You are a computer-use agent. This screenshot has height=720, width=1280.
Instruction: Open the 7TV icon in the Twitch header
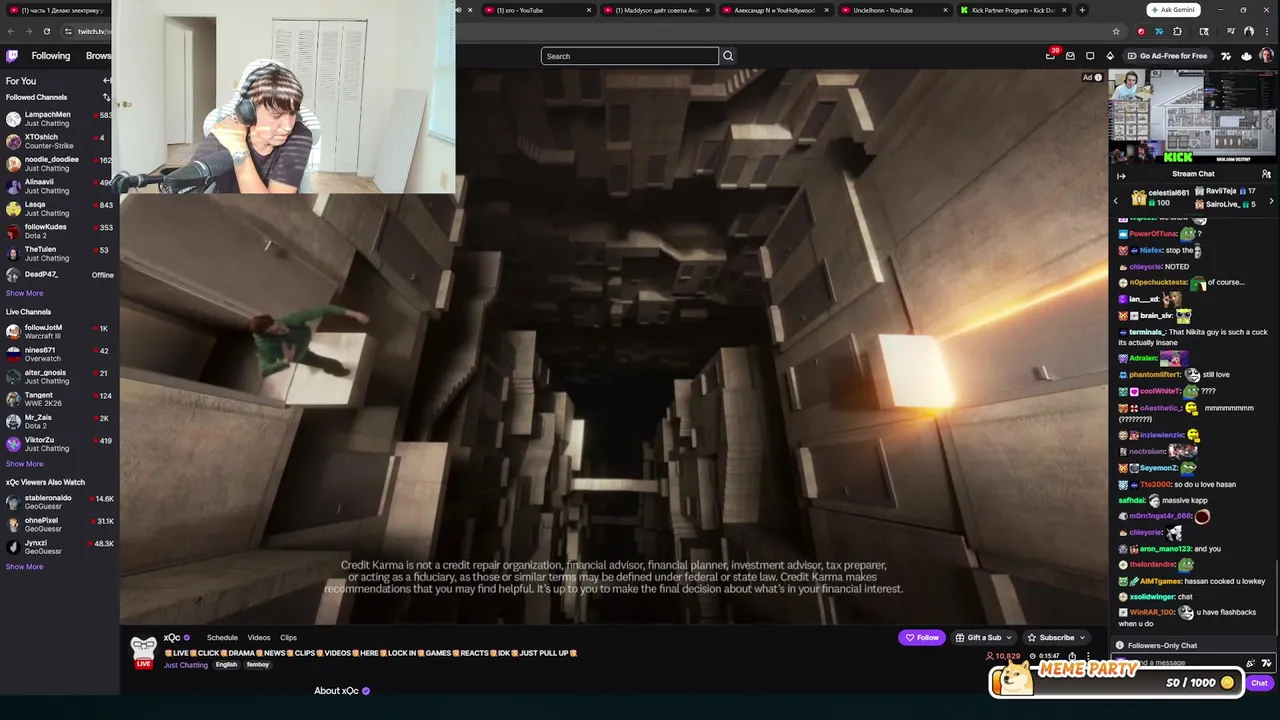click(1226, 56)
